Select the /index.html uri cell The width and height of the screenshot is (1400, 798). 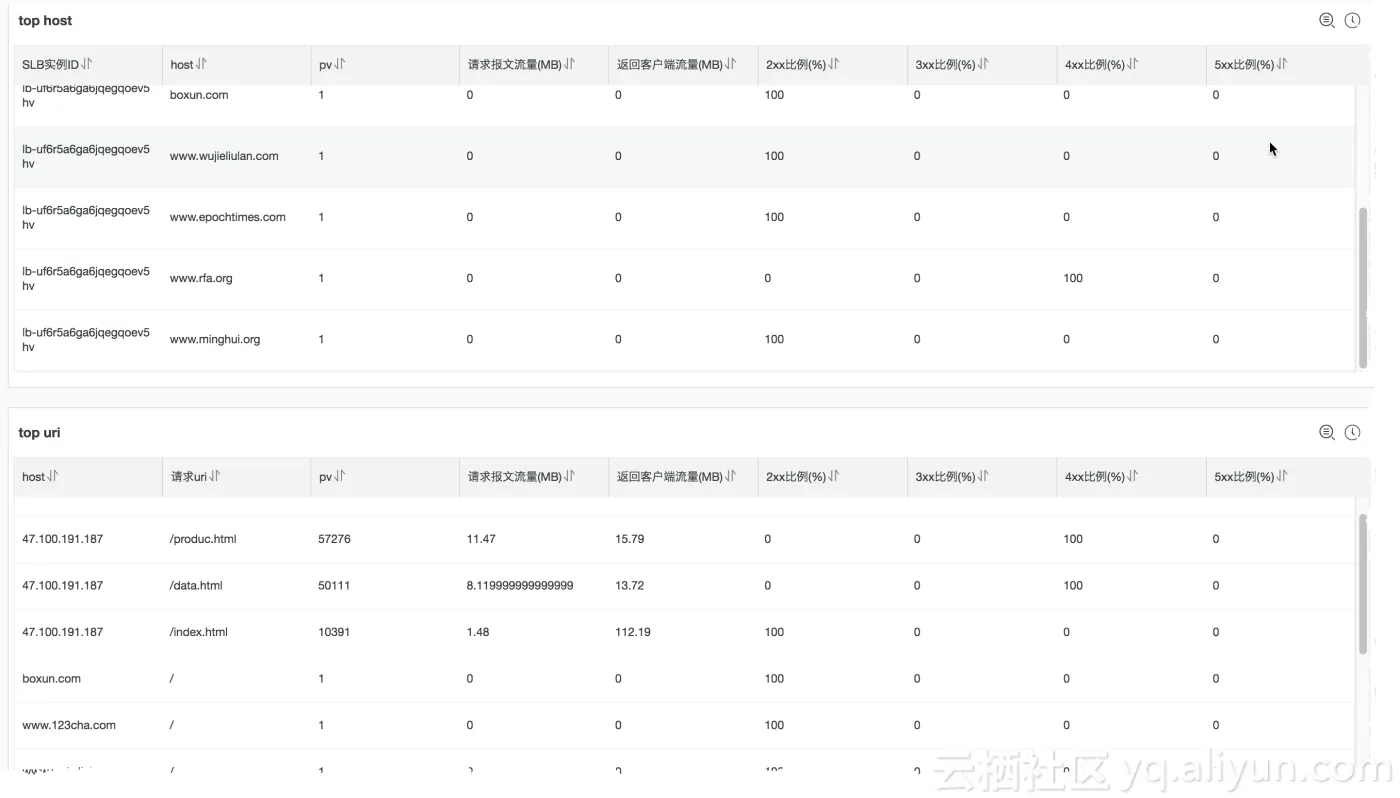click(199, 632)
